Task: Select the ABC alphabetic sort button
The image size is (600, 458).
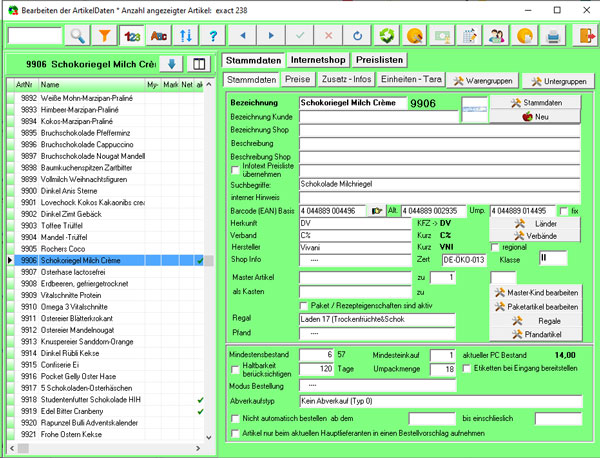Action: pos(158,36)
